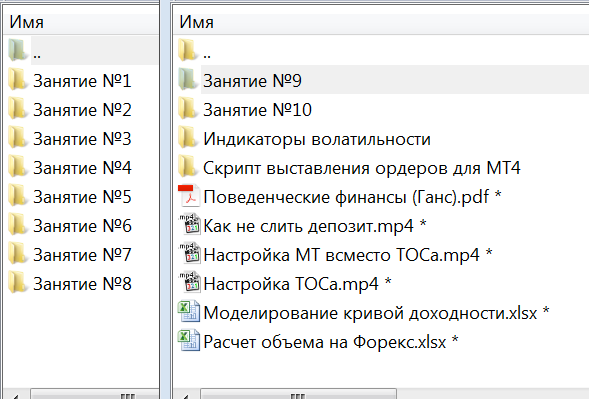This screenshot has width=589, height=399.
Task: Click the mp4 icon of Настройка ТОСа.mp4
Action: point(189,283)
